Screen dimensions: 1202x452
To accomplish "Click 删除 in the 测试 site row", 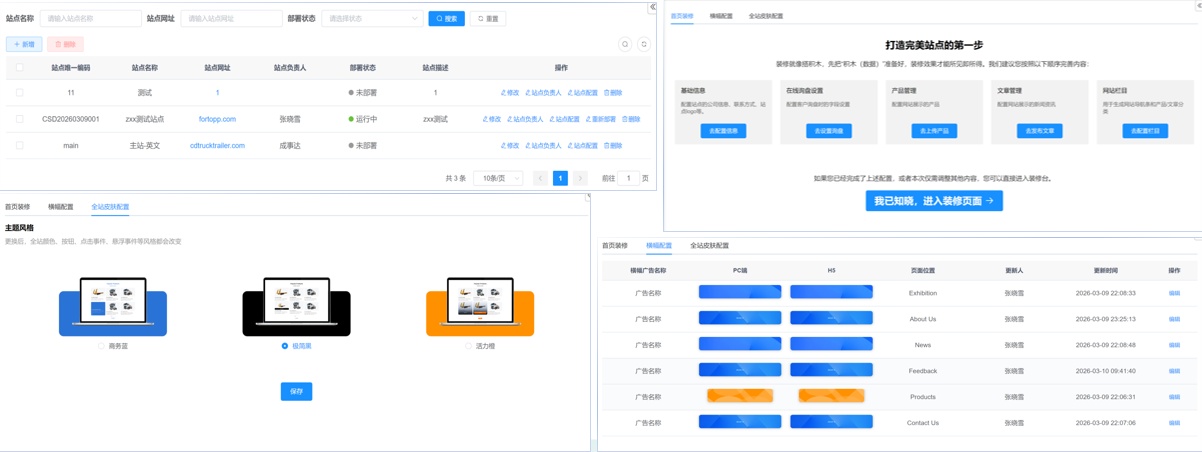I will [x=613, y=93].
